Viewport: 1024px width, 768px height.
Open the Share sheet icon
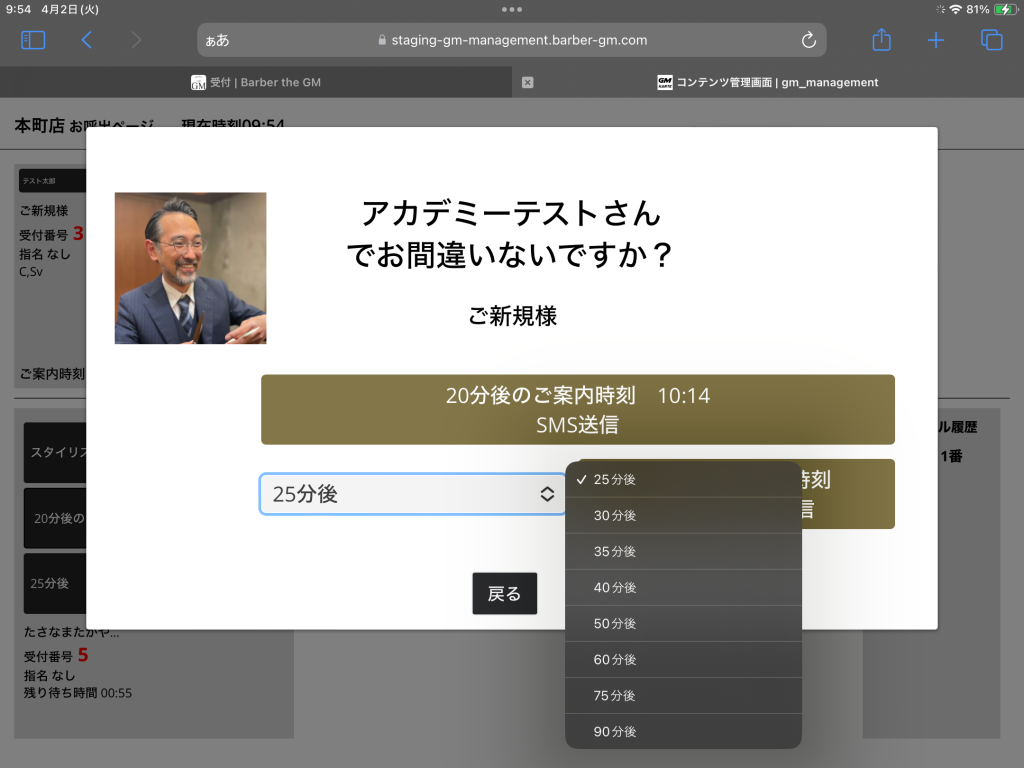coord(881,40)
